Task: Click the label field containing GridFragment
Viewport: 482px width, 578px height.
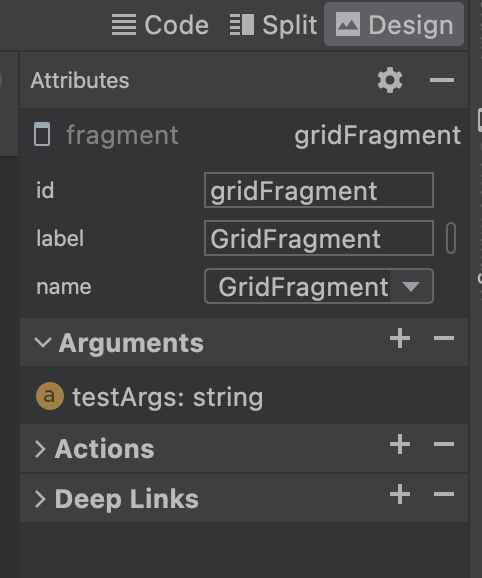Action: pos(319,238)
